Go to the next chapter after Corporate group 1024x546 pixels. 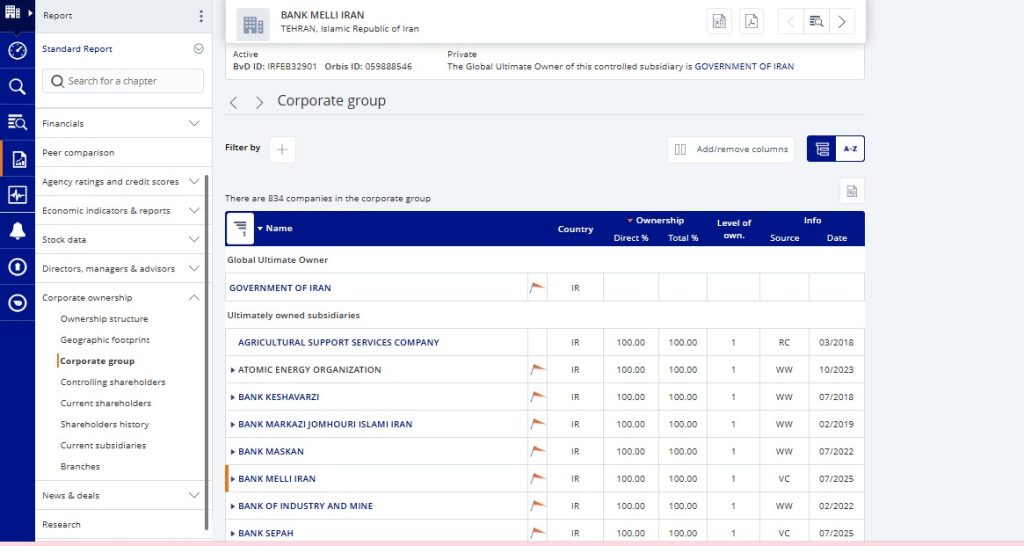coord(259,103)
